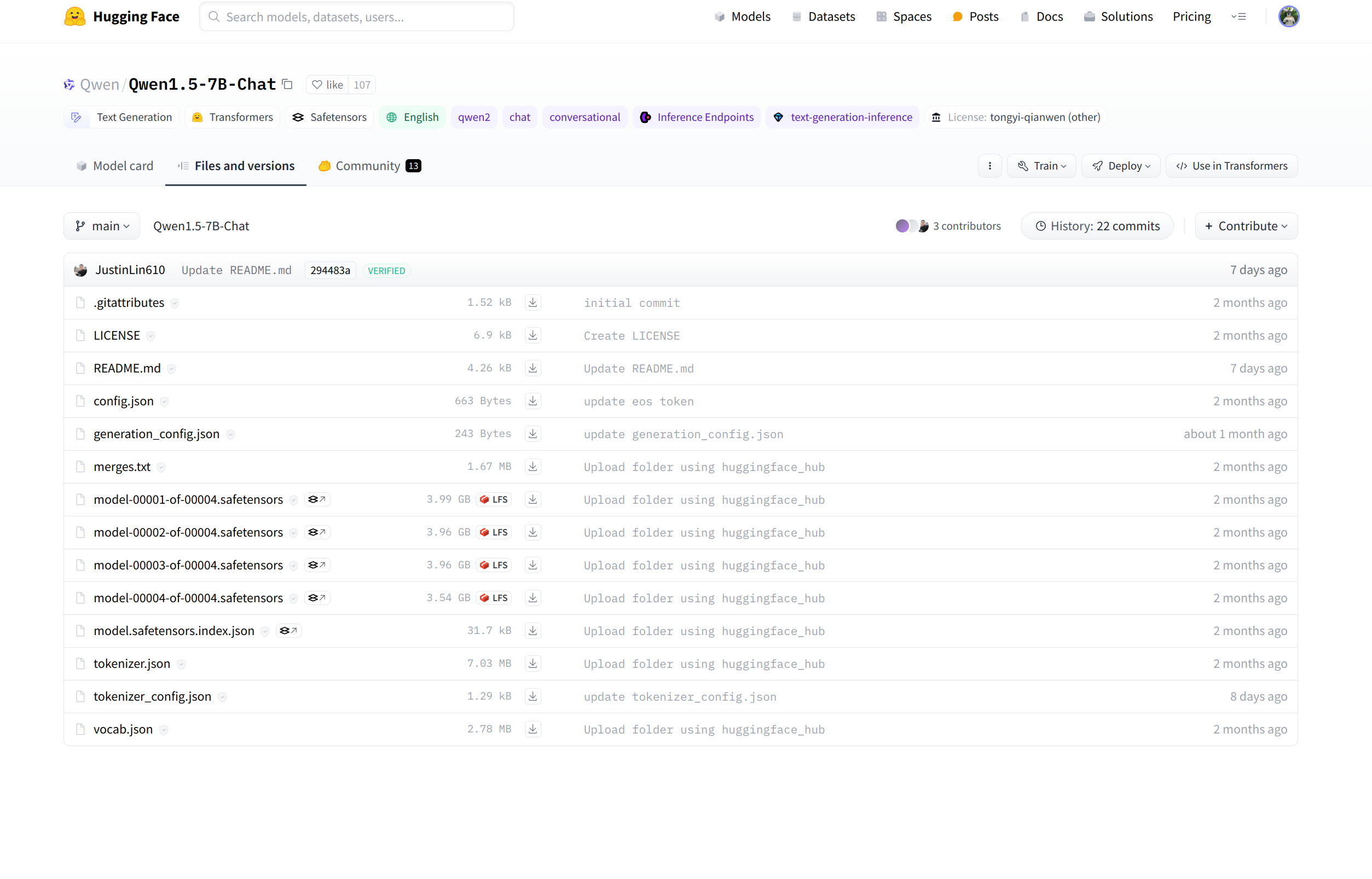Screen dimensions: 1372x879
Task: Copy model name with clipboard icon
Action: (x=288, y=84)
